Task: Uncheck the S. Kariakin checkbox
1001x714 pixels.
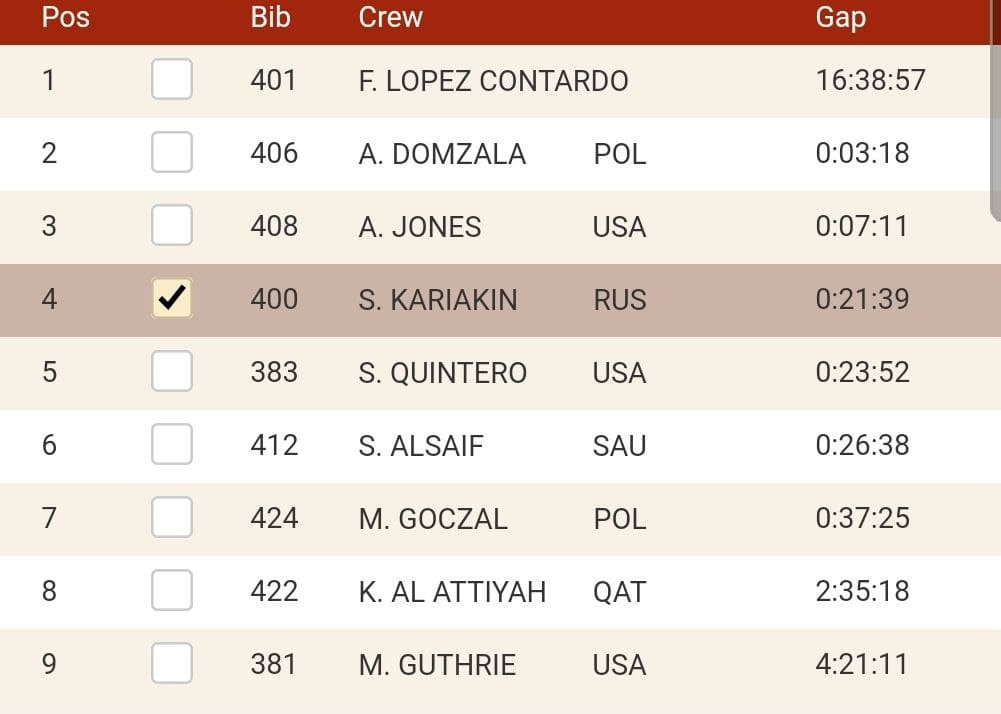Action: 172,298
